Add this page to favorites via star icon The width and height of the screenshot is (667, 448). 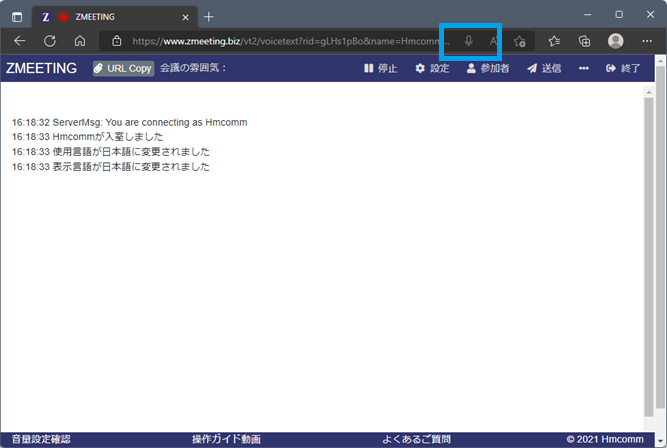tap(520, 41)
